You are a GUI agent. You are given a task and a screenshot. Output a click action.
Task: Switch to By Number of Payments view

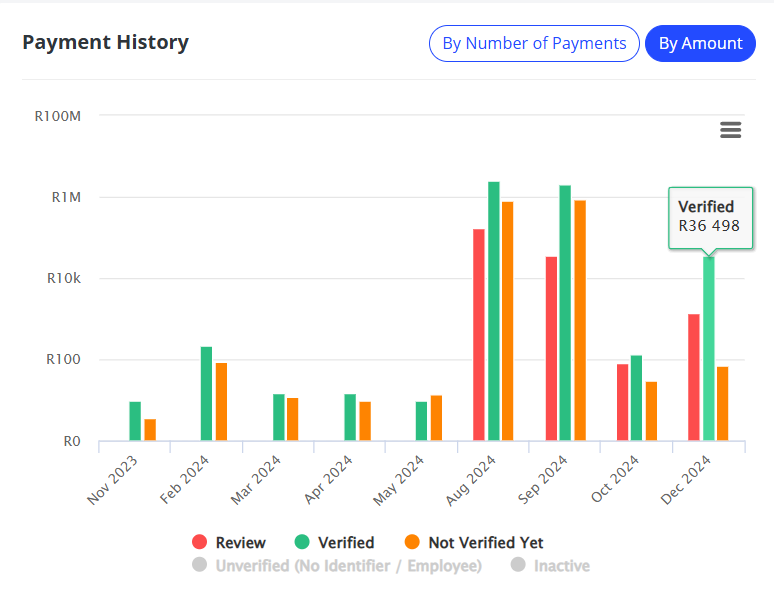[534, 44]
